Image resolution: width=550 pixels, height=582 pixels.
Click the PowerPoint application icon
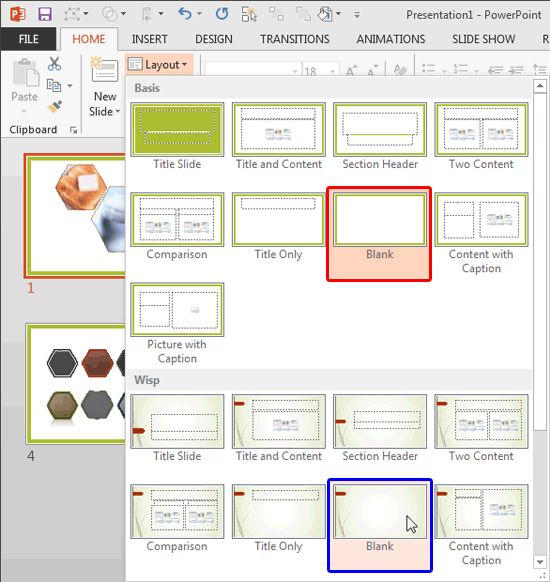17,14
